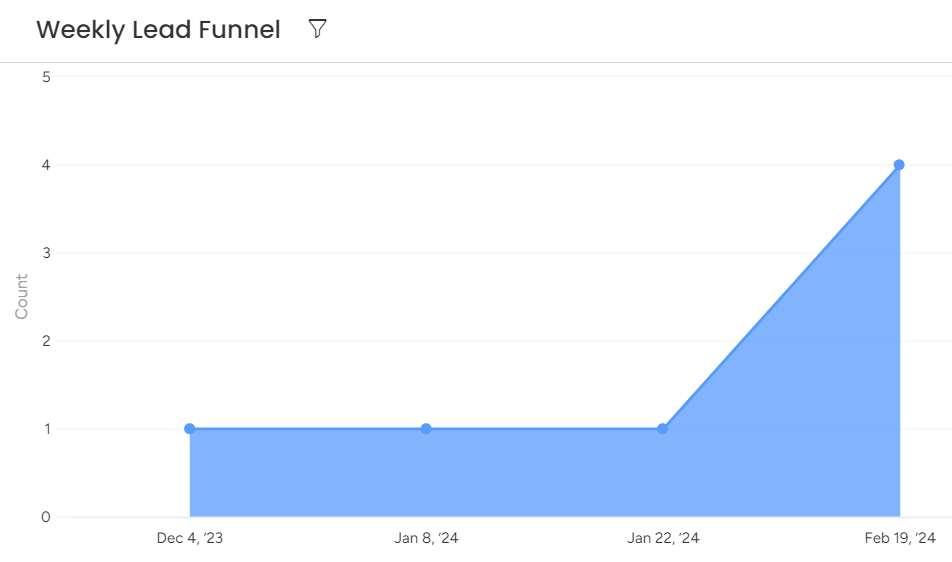
Task: Click the Jan 8, '24 x-axis label
Action: [x=426, y=538]
